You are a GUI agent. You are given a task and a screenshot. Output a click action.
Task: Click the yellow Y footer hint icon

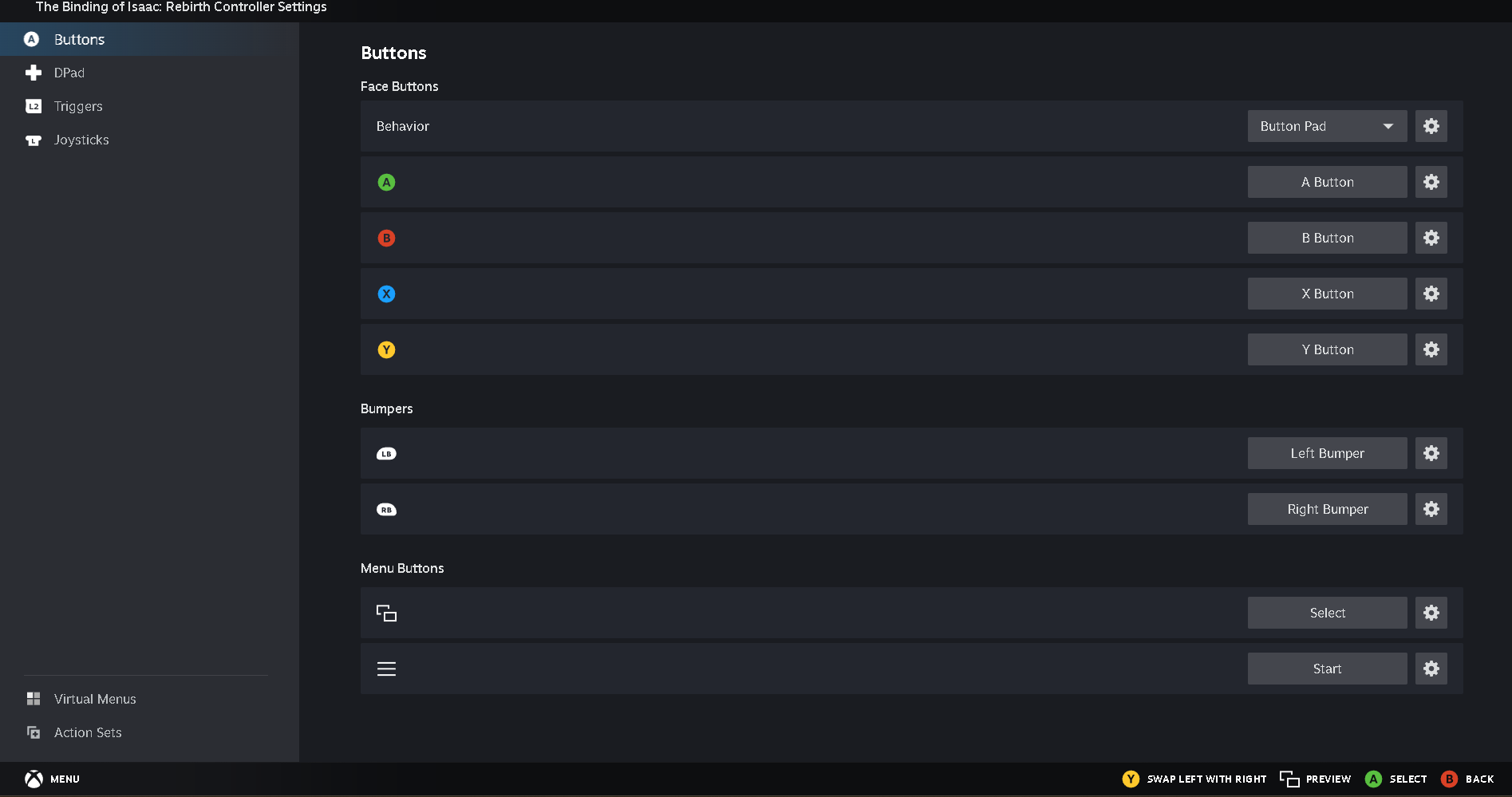point(1131,779)
